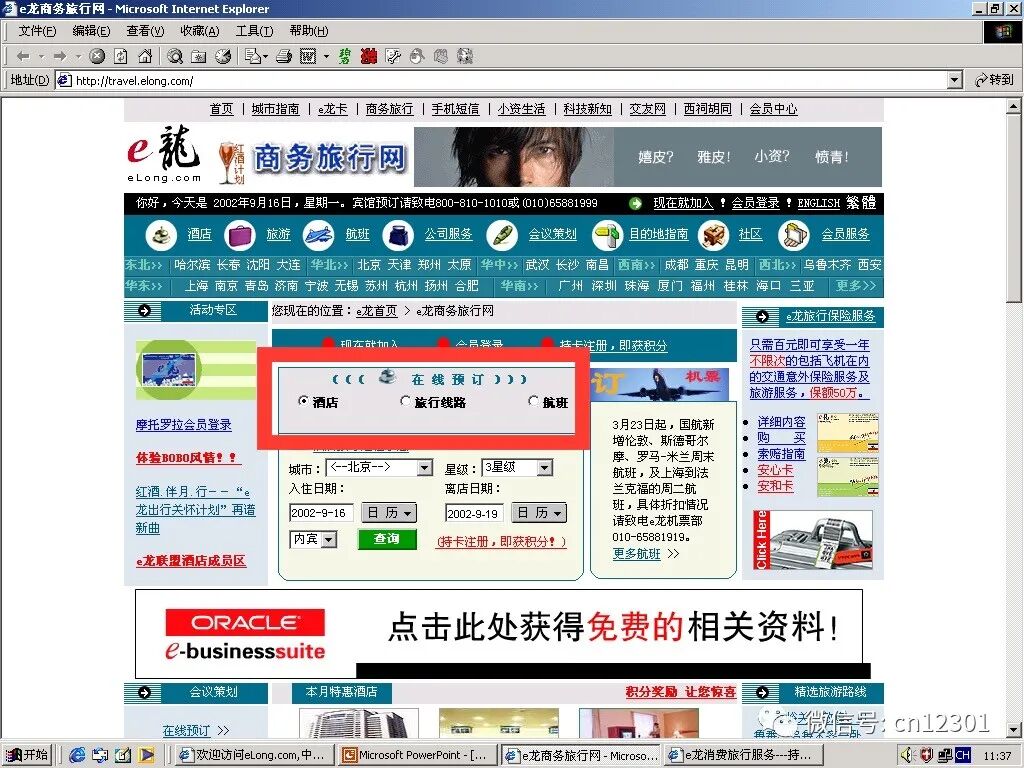Click the signpost icon beside 目的地指南
This screenshot has width=1024, height=768.
pyautogui.click(x=607, y=235)
